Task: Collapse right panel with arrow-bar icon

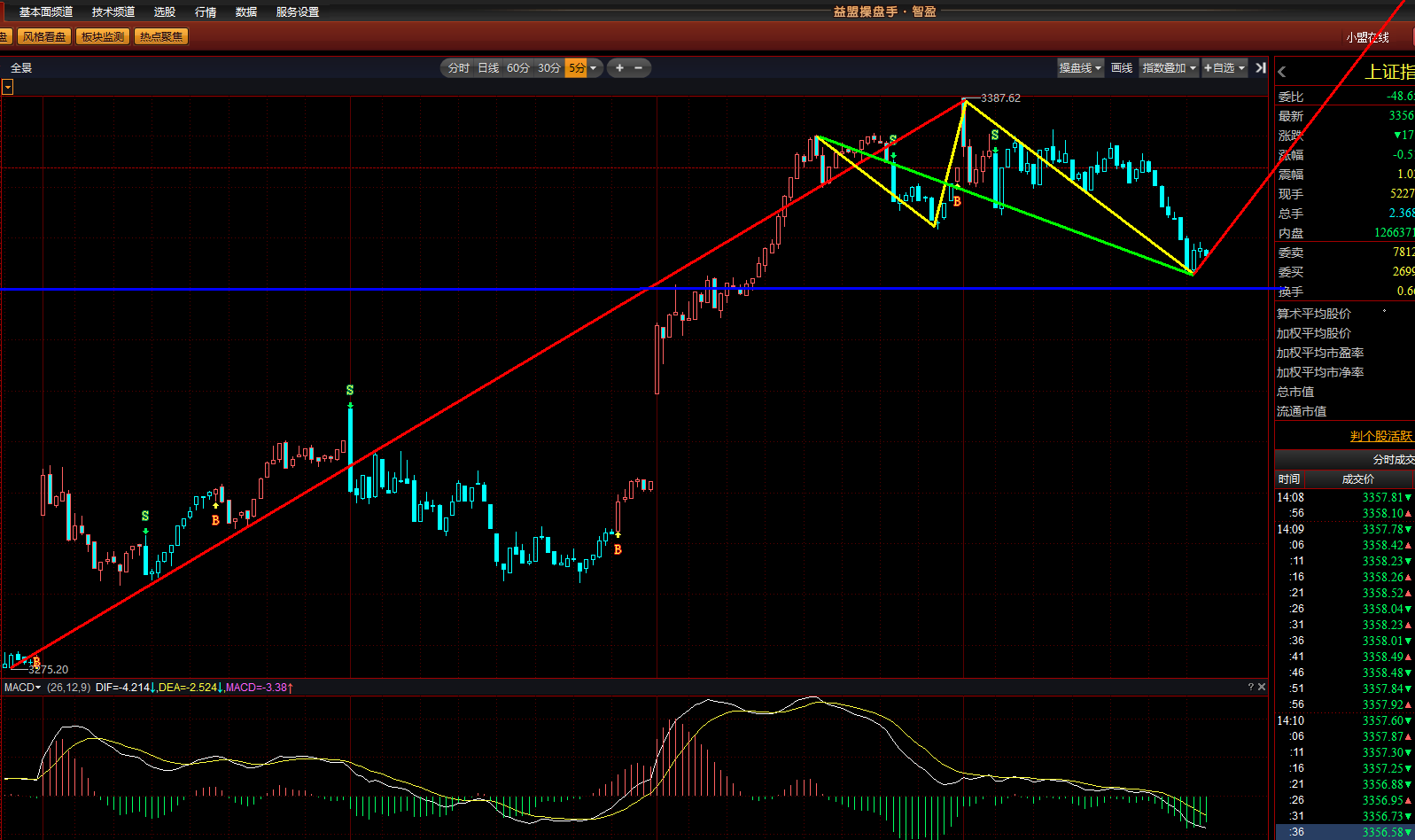Action: pos(1261,67)
